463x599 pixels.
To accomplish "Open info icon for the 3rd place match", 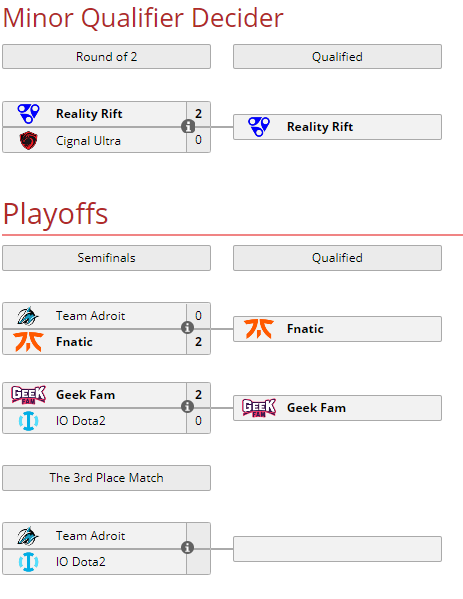I will (x=187, y=548).
